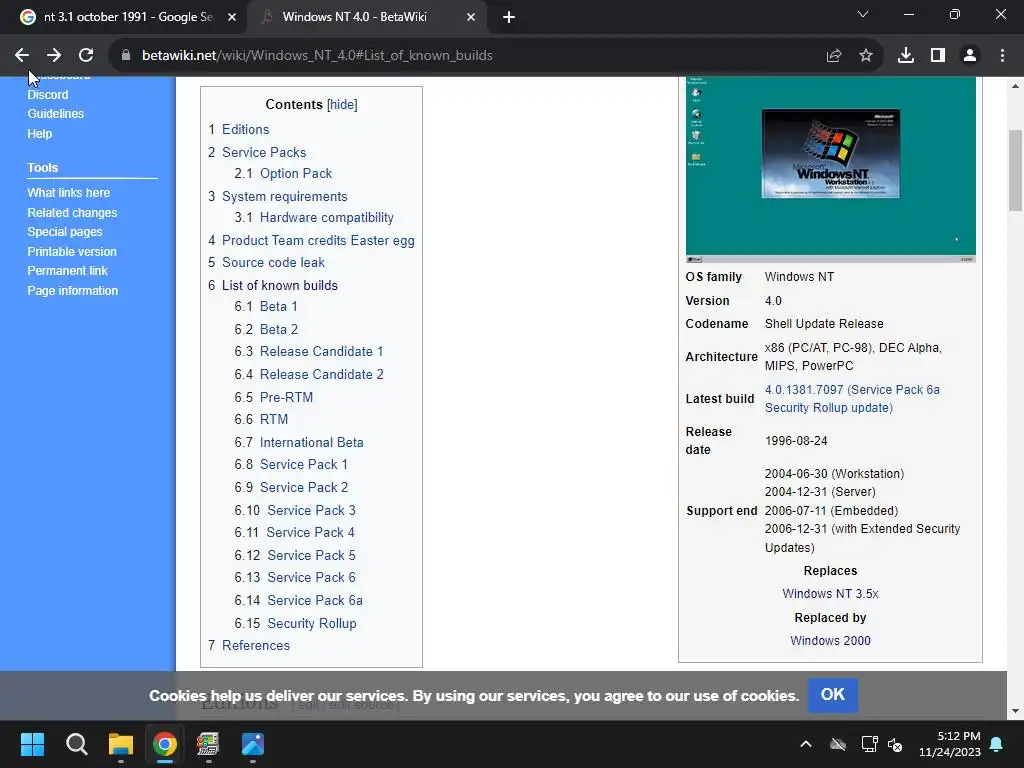Jump to Service Pack 3
The width and height of the screenshot is (1024, 768).
pyautogui.click(x=312, y=510)
